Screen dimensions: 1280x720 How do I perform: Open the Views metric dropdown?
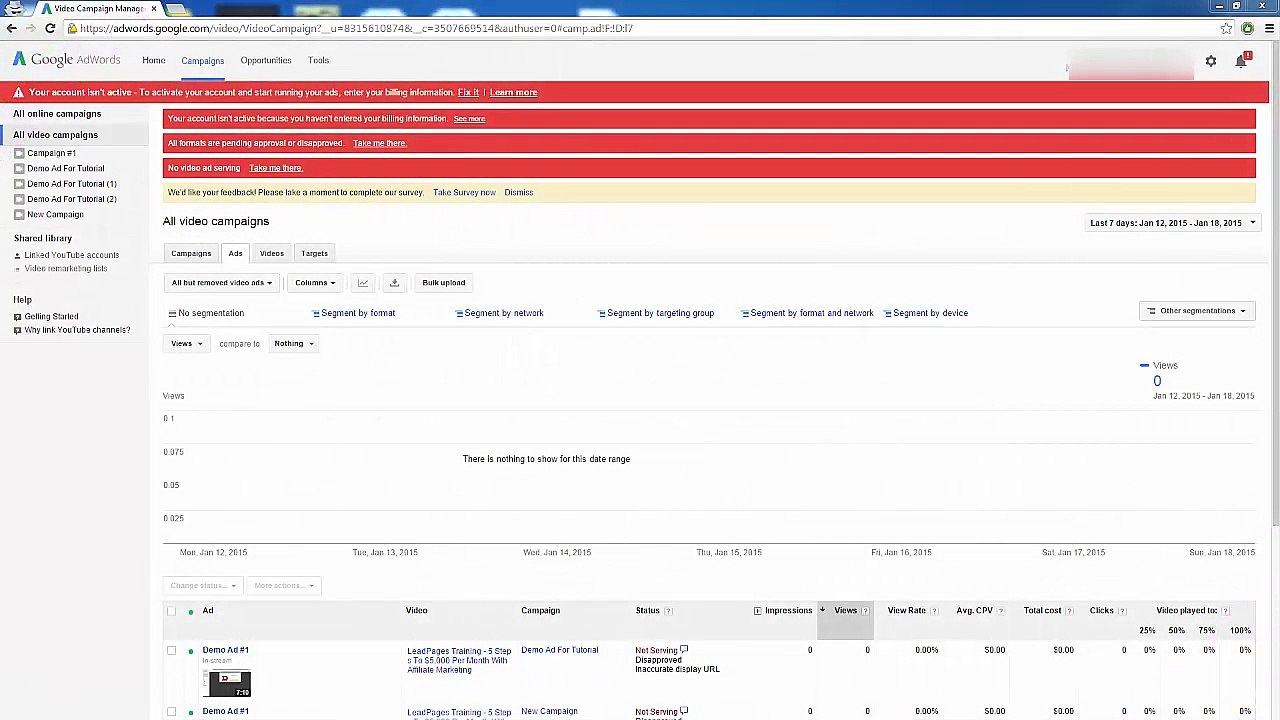click(x=186, y=344)
